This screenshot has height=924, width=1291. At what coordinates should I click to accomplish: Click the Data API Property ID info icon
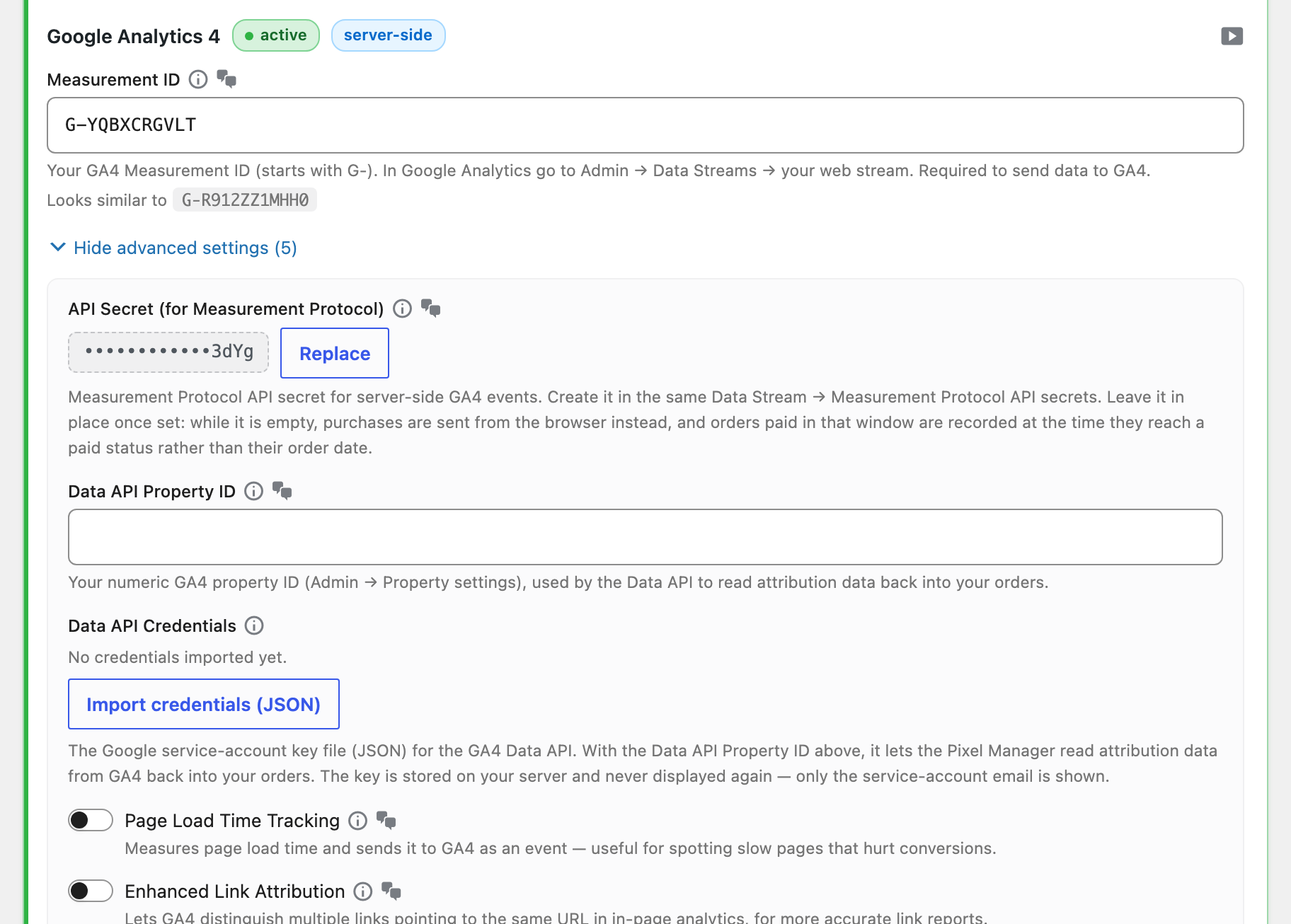[x=253, y=491]
